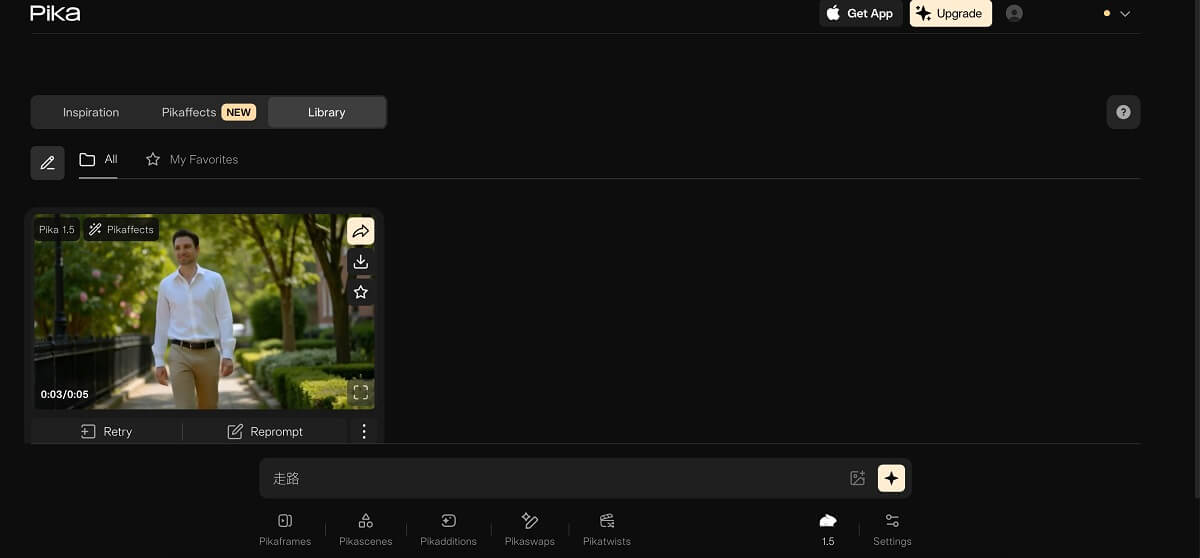Open Pikaframes tool

coord(285,529)
